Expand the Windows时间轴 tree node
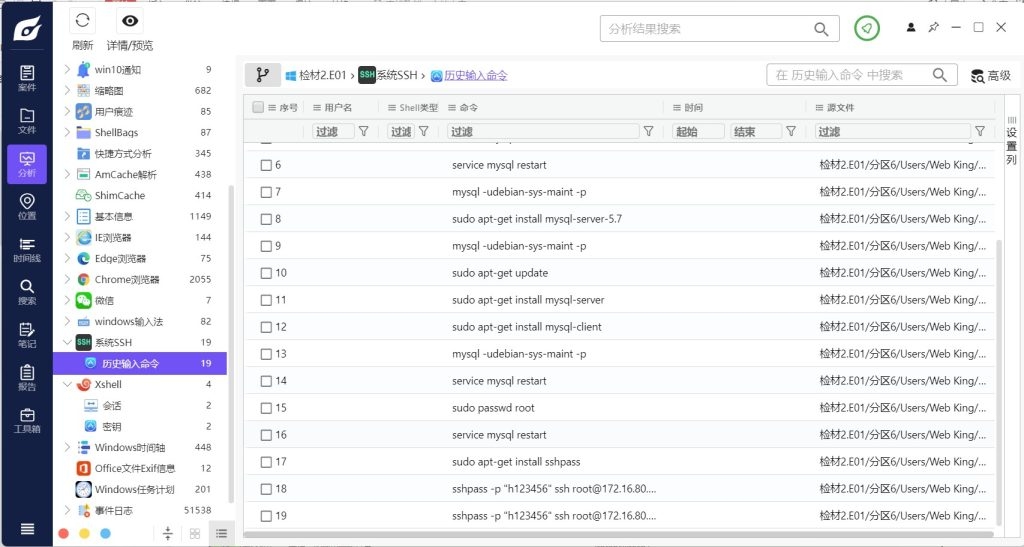 [x=67, y=448]
